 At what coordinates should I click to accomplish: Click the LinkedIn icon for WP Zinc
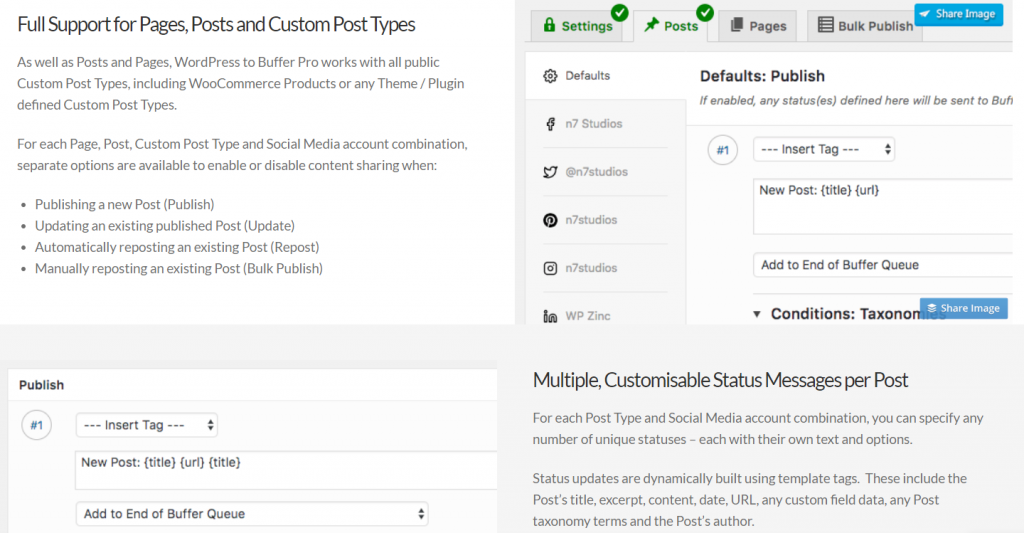tap(550, 317)
